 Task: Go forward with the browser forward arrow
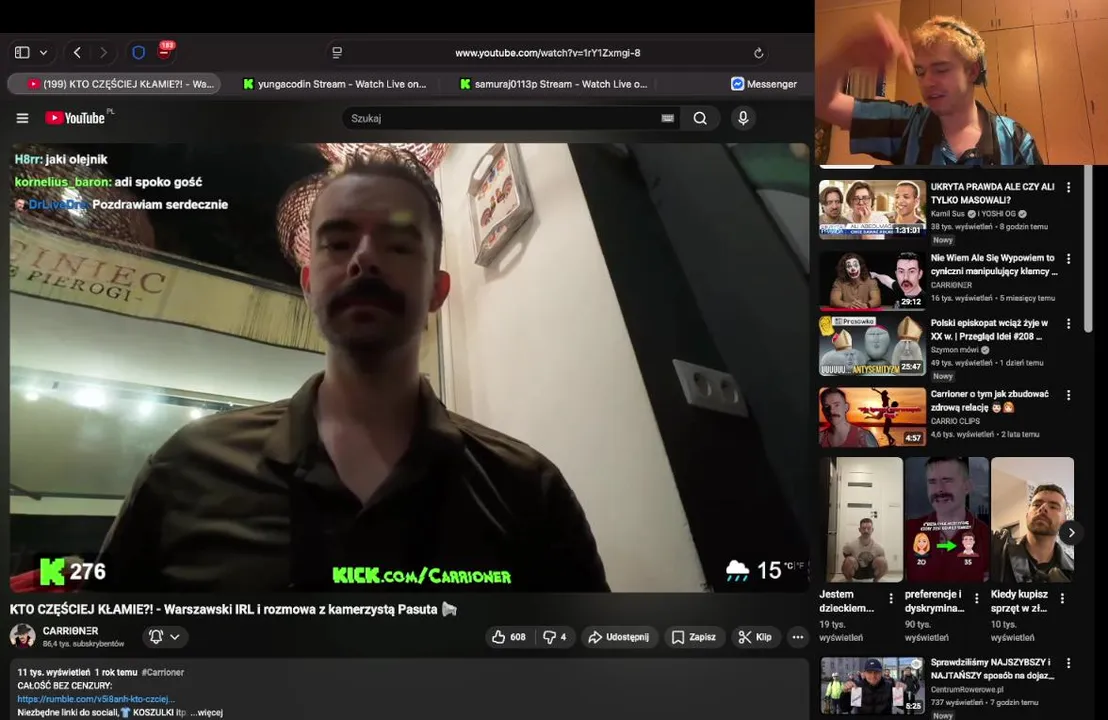[x=103, y=52]
